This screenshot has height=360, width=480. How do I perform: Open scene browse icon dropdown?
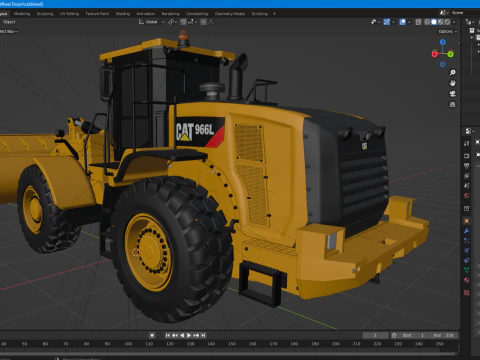coord(444,13)
